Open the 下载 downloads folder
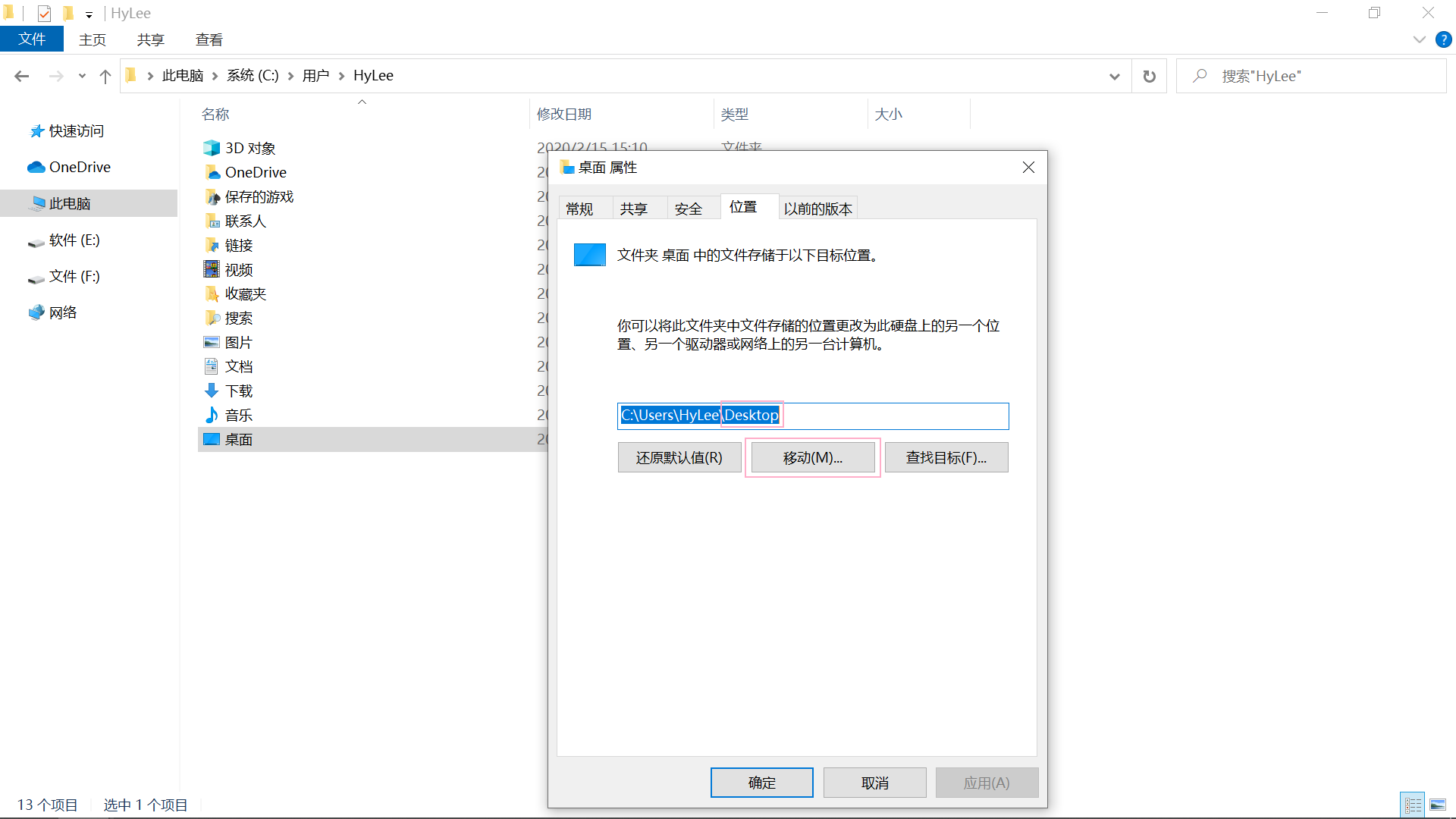This screenshot has height=819, width=1456. tap(238, 391)
